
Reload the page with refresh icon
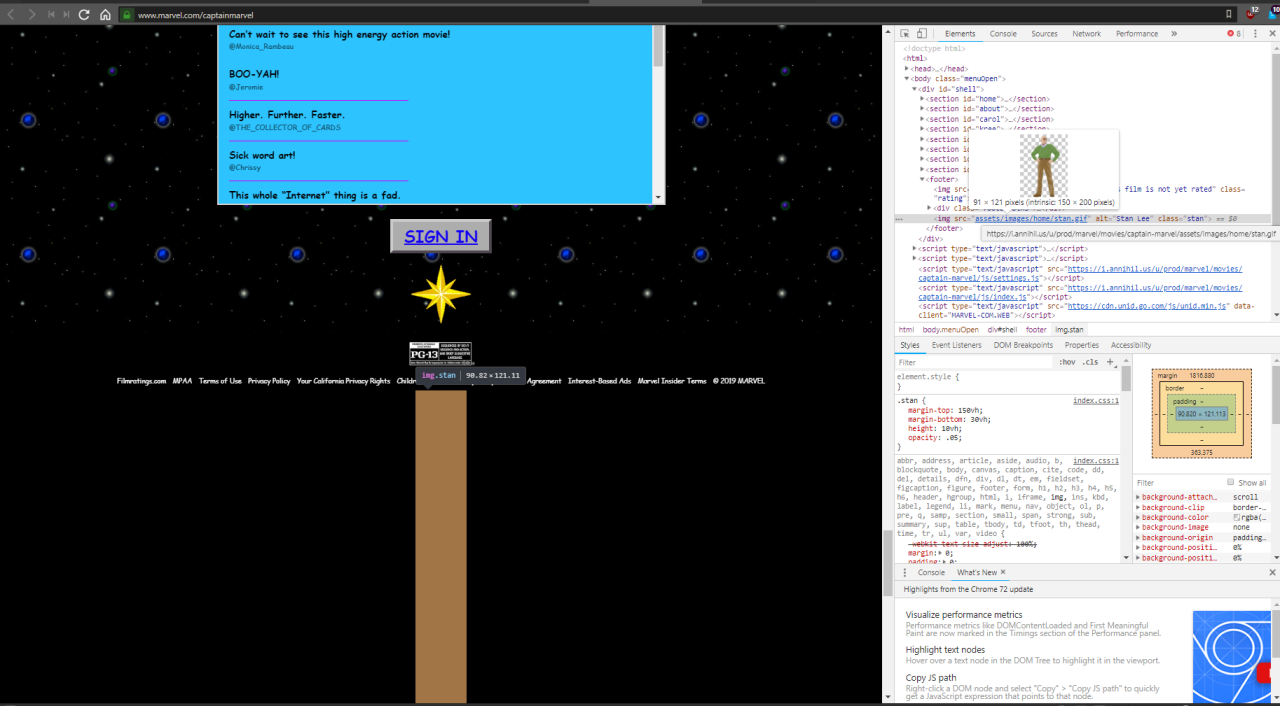(x=84, y=15)
